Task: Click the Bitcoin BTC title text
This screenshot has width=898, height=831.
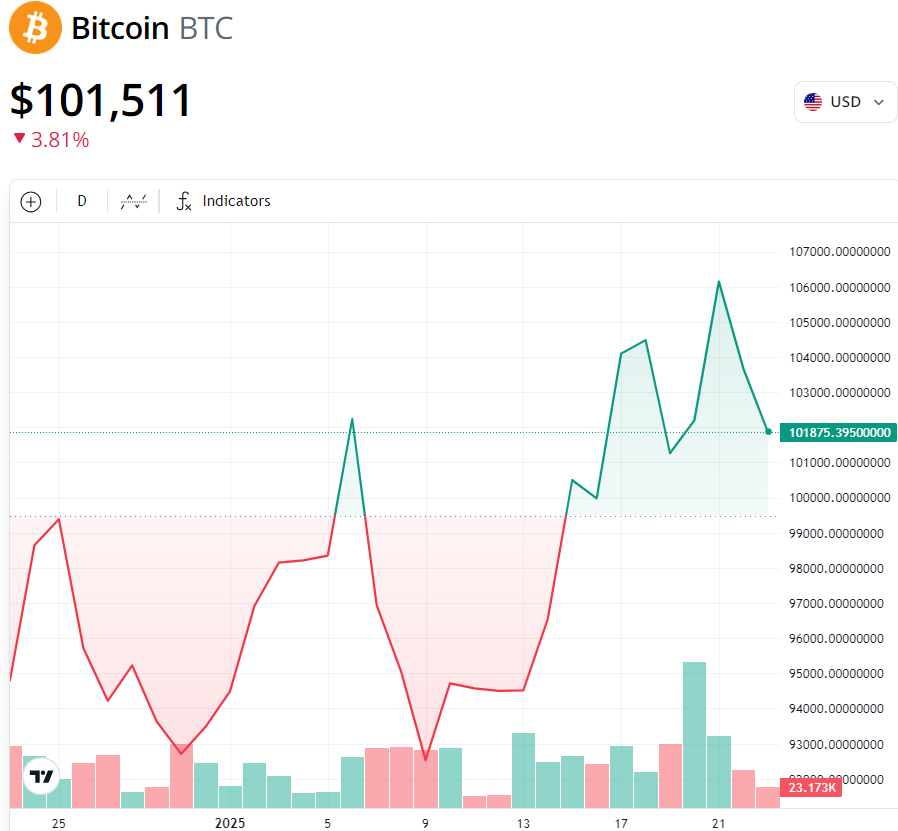Action: (x=152, y=28)
